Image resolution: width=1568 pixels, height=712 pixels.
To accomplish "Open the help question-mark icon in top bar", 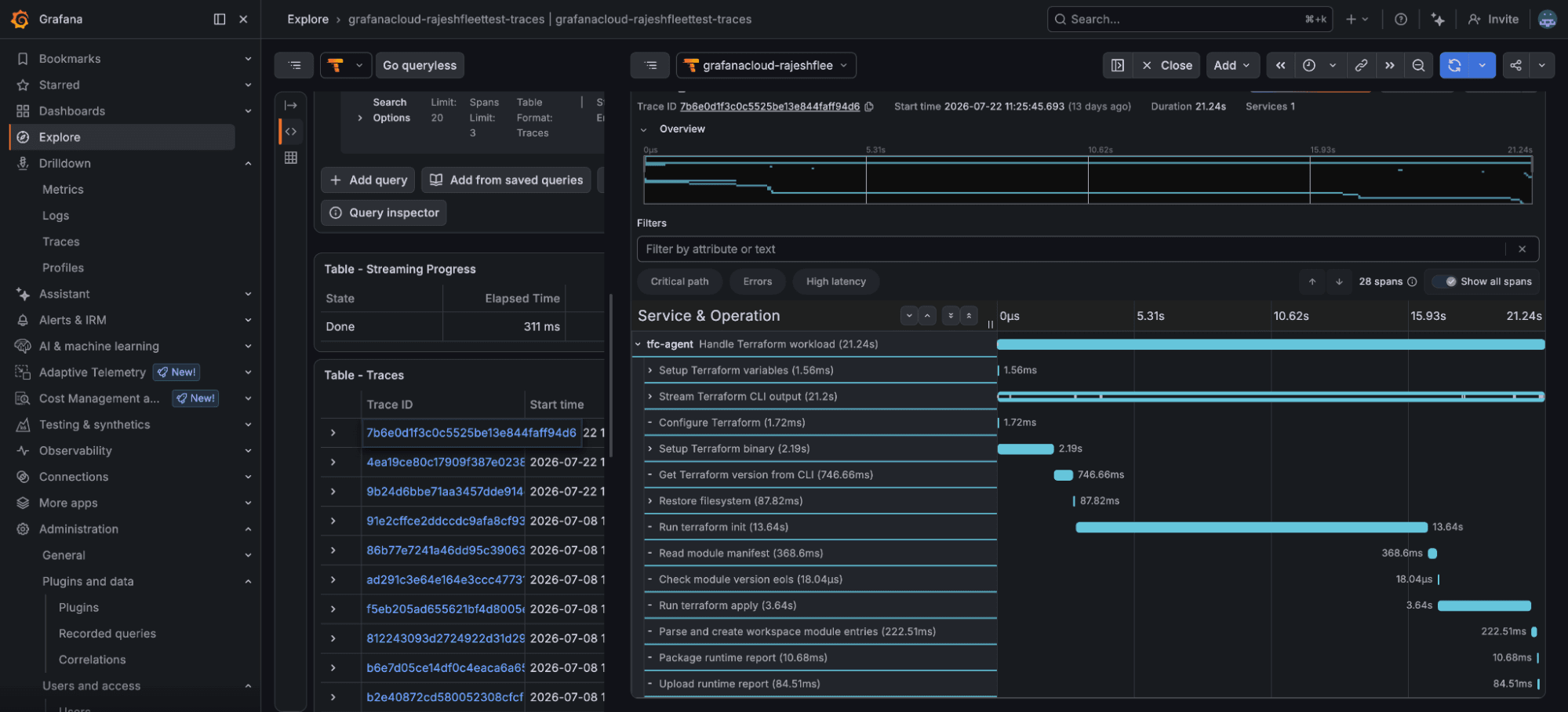I will click(x=1401, y=19).
